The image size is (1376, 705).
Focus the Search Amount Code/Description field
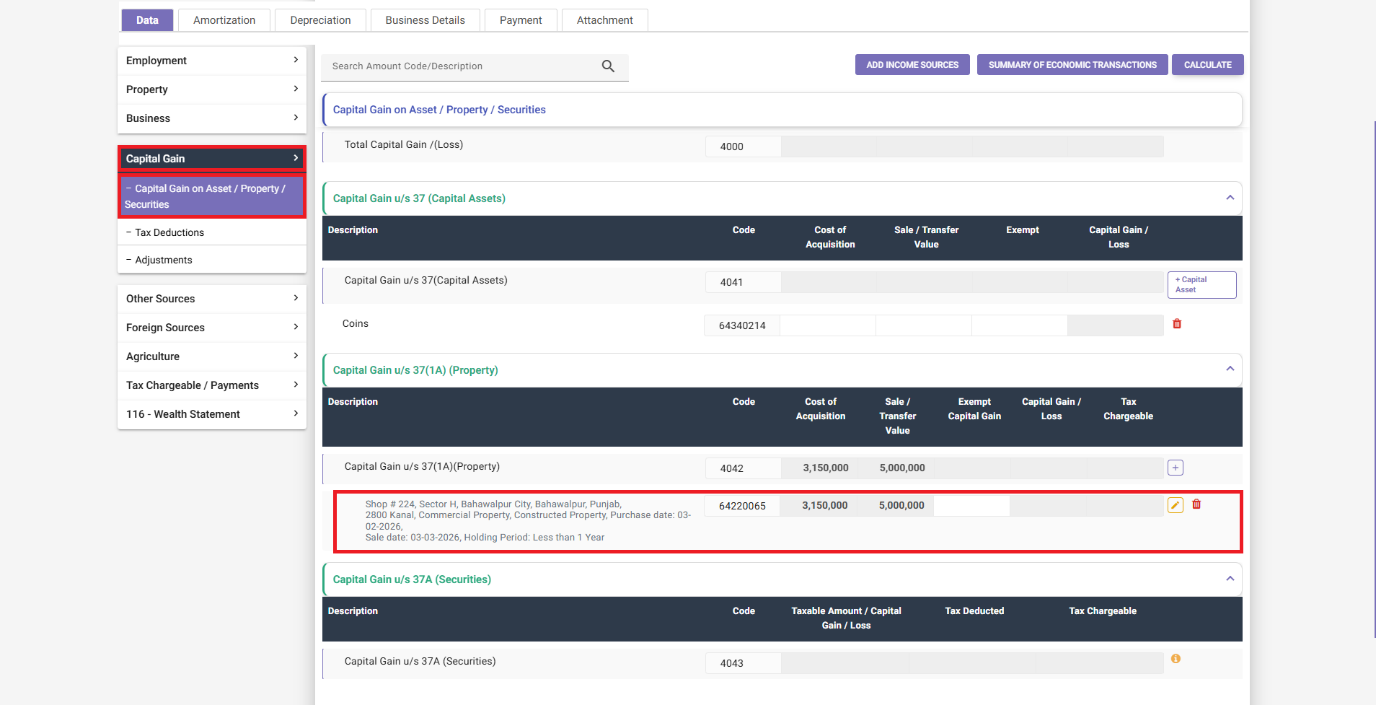pos(460,66)
